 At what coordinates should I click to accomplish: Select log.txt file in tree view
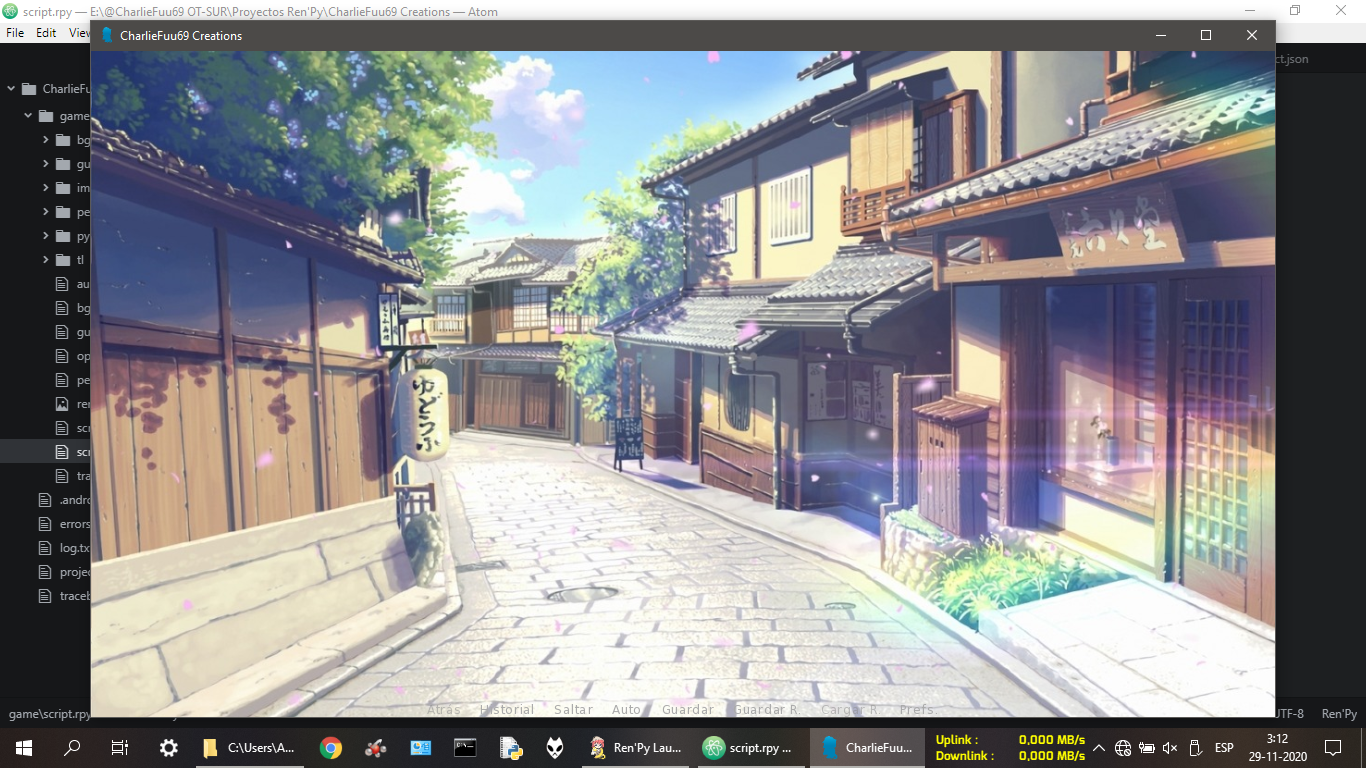(74, 548)
